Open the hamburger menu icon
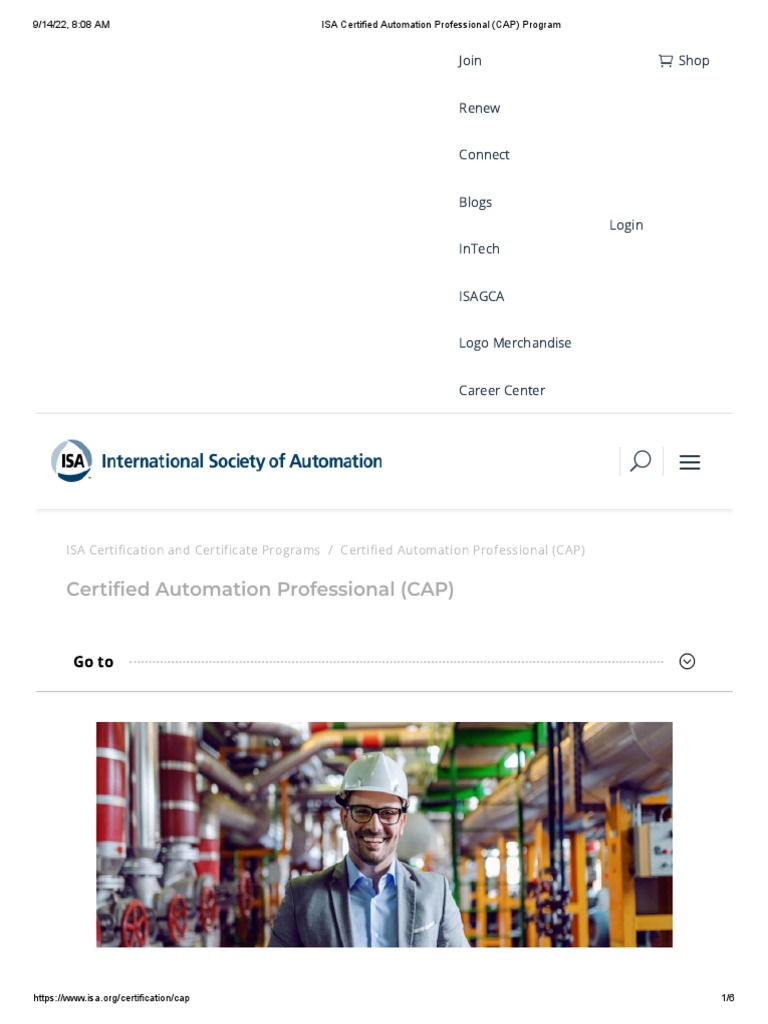This screenshot has width=768, height=1024. point(690,462)
